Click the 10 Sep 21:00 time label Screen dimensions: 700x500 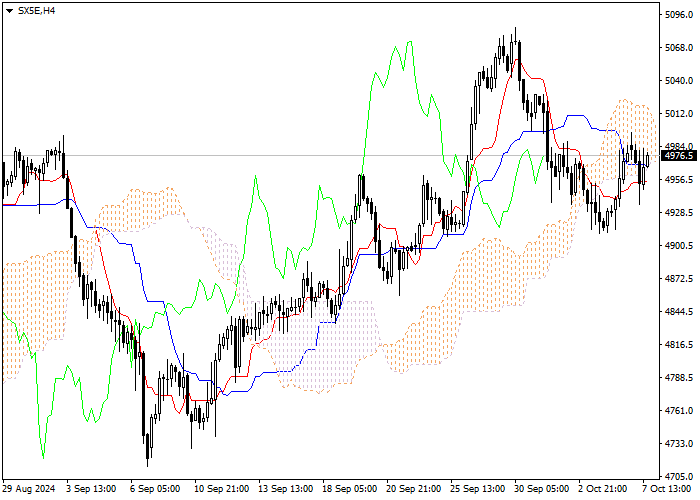click(x=221, y=489)
